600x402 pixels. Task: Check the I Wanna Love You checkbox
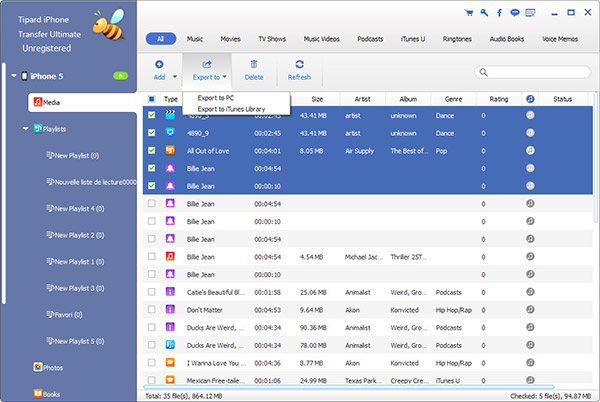click(152, 362)
